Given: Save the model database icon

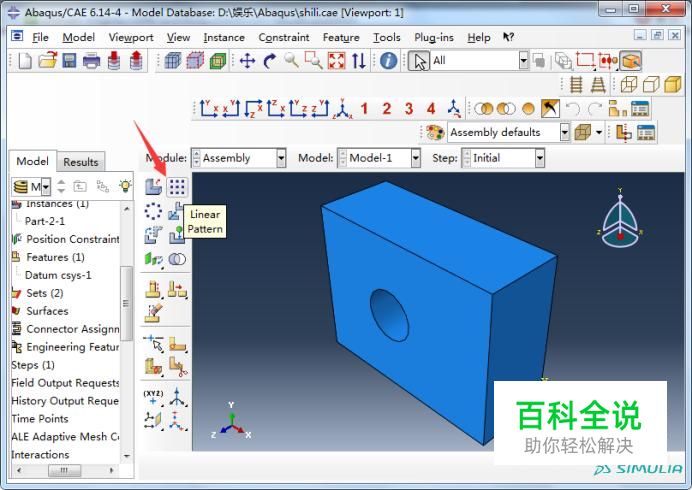Looking at the screenshot, I should pos(69,61).
